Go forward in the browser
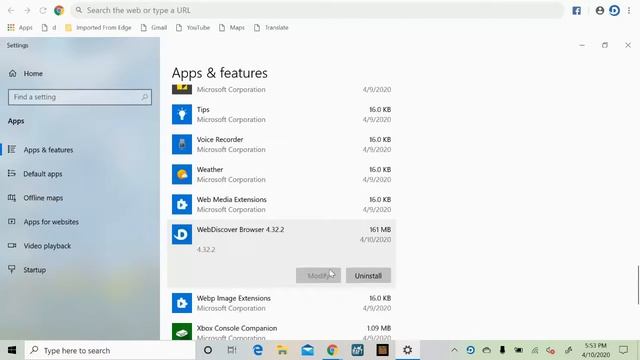Image resolution: width=640 pixels, height=360 pixels. click(27, 10)
